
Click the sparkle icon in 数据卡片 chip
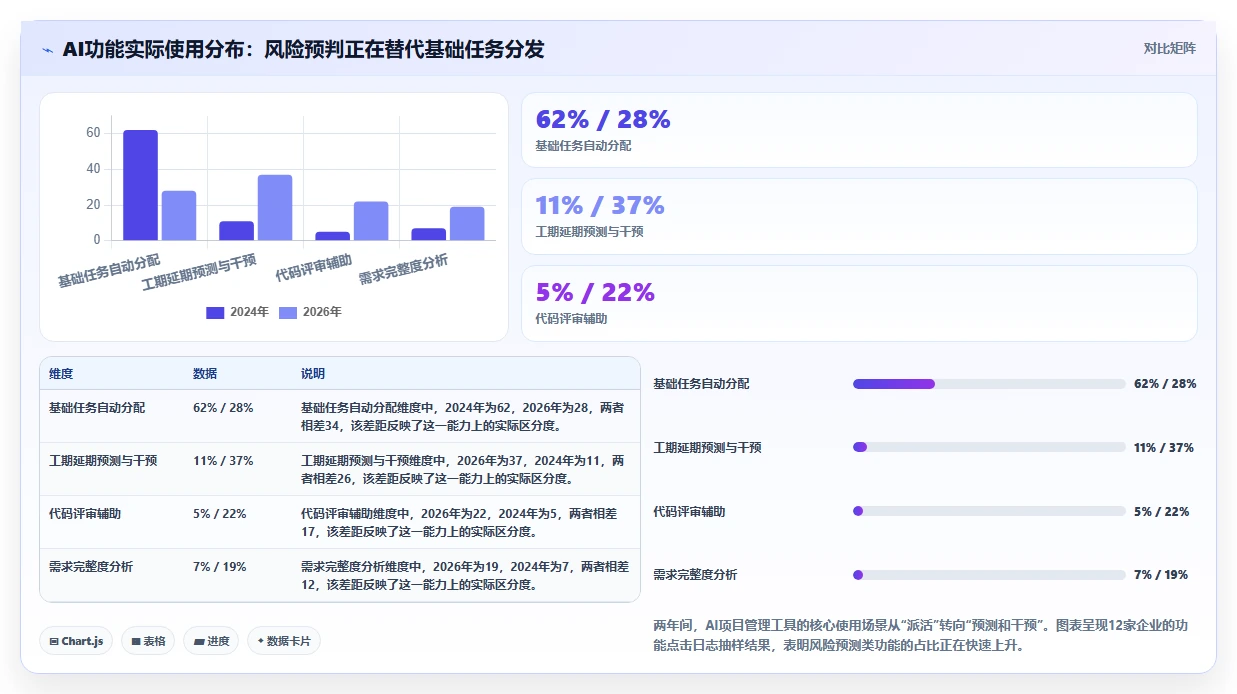pyautogui.click(x=260, y=641)
